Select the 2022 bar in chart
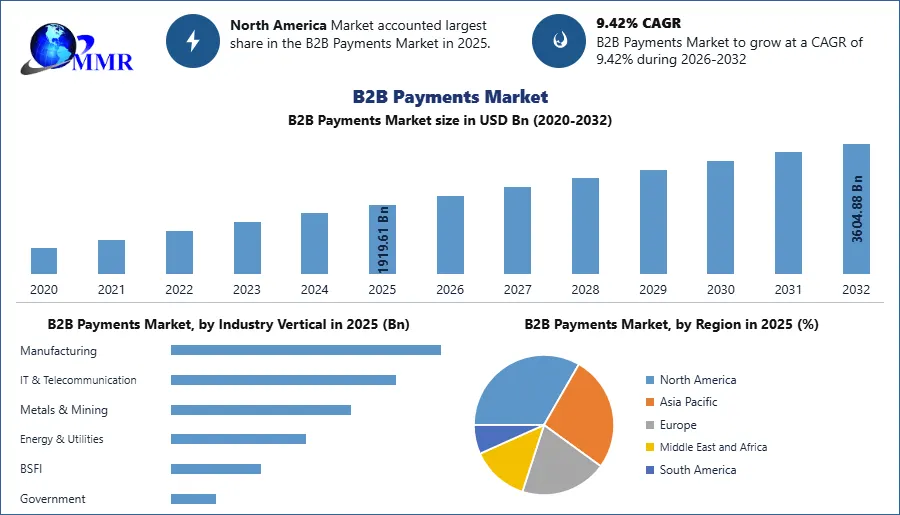The height and width of the screenshot is (515, 900). click(179, 253)
